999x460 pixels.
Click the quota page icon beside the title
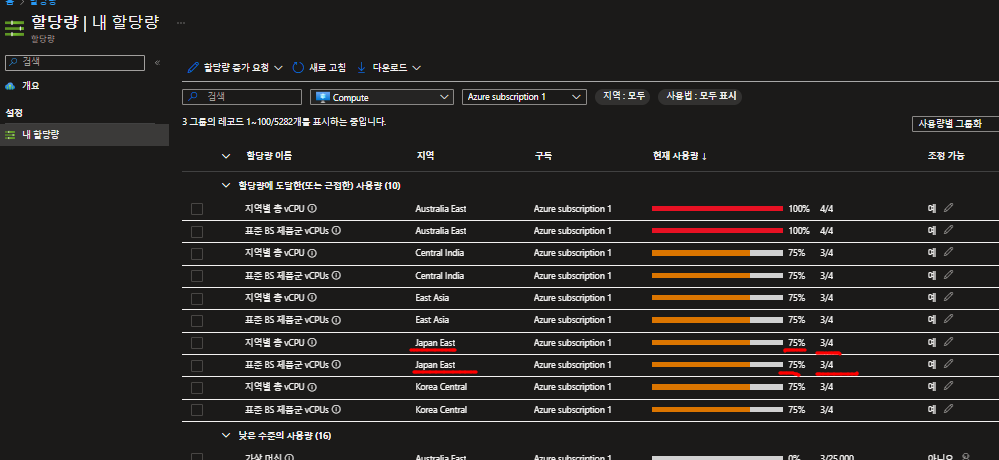click(x=14, y=29)
